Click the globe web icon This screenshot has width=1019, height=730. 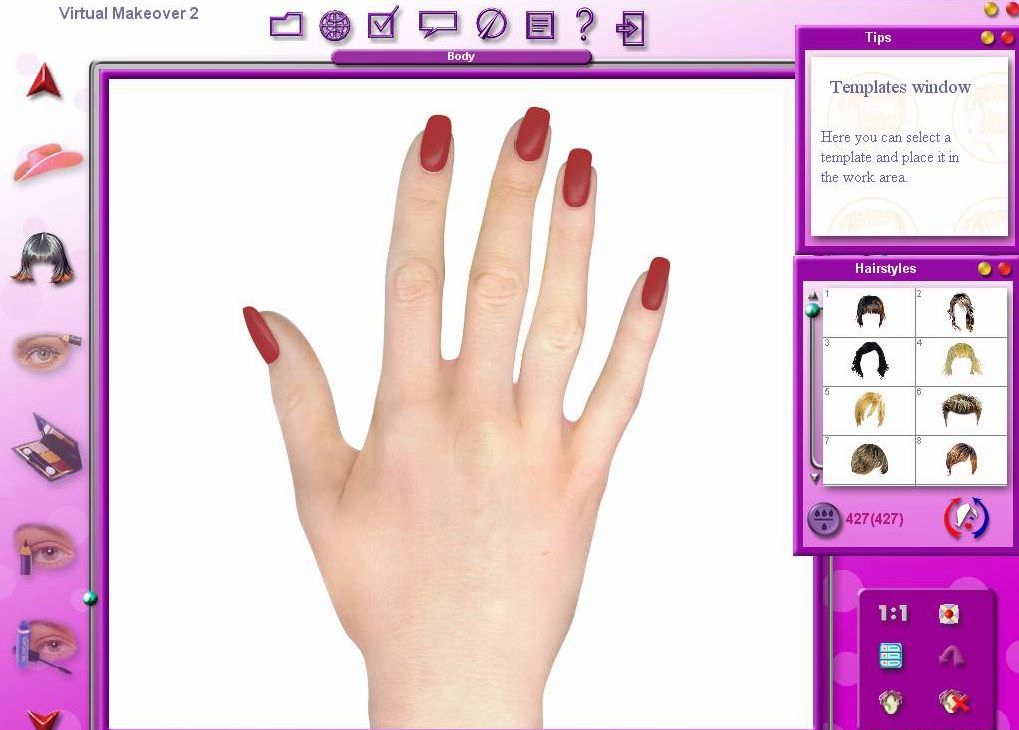pyautogui.click(x=335, y=26)
